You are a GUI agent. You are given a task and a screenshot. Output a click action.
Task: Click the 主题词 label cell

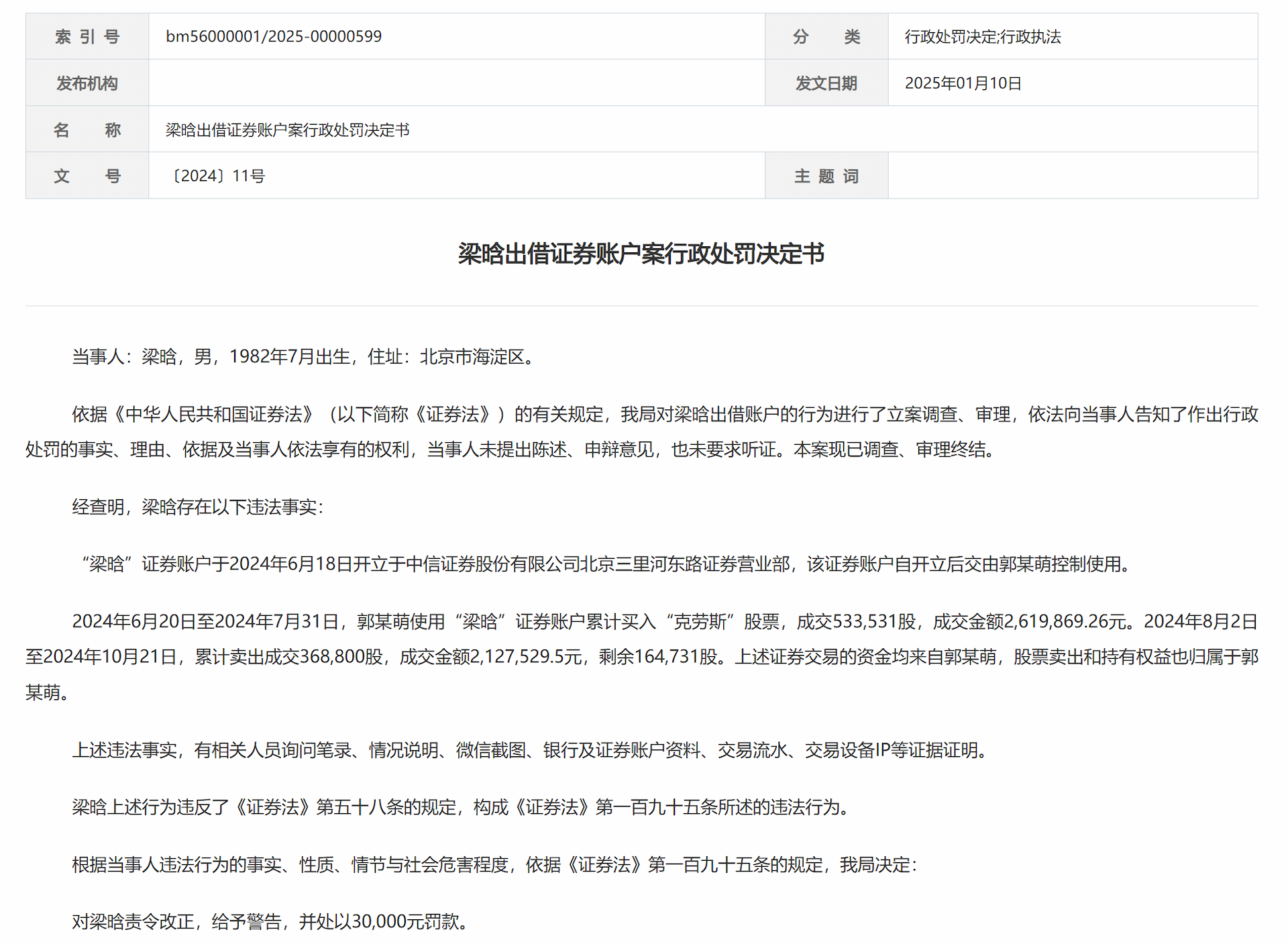pos(826,176)
